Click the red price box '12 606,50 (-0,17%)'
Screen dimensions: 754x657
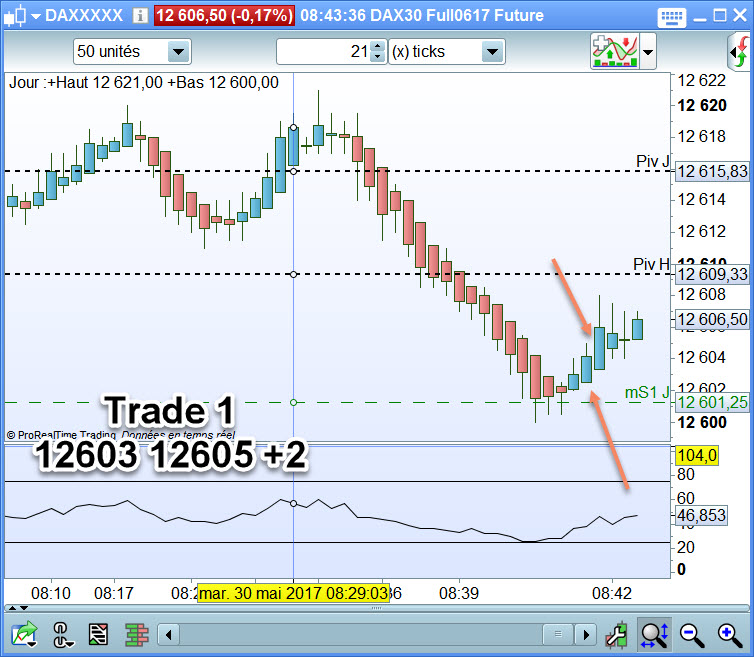click(x=224, y=15)
